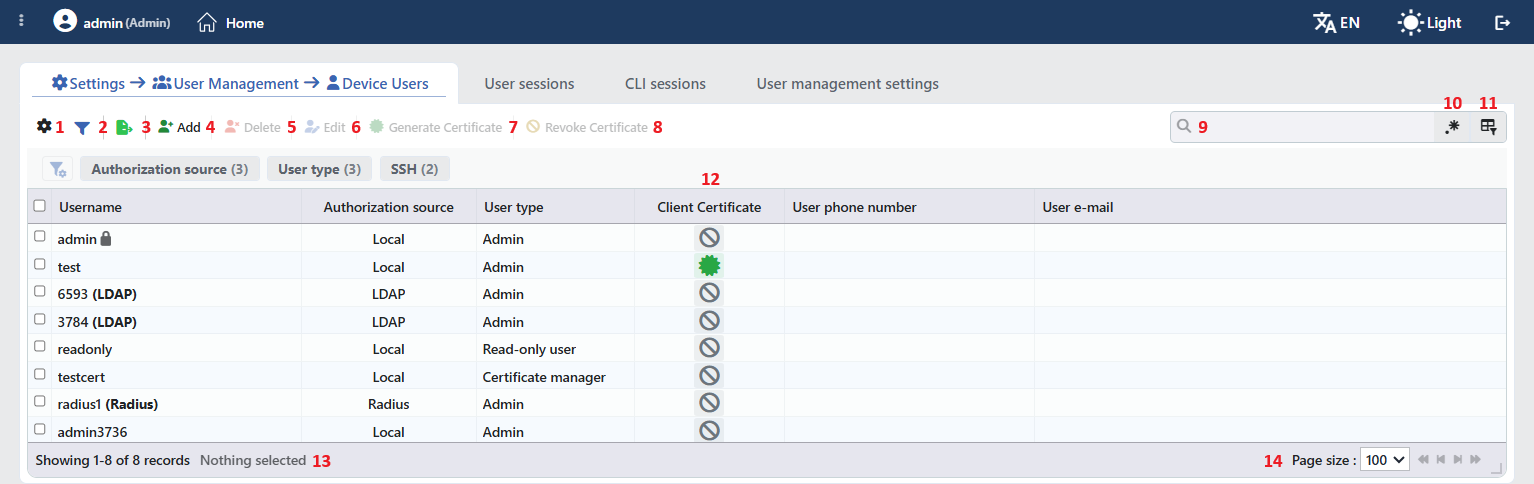Select the 6593 (LDAP) row checkbox
This screenshot has width=1534, height=484.
coord(40,292)
